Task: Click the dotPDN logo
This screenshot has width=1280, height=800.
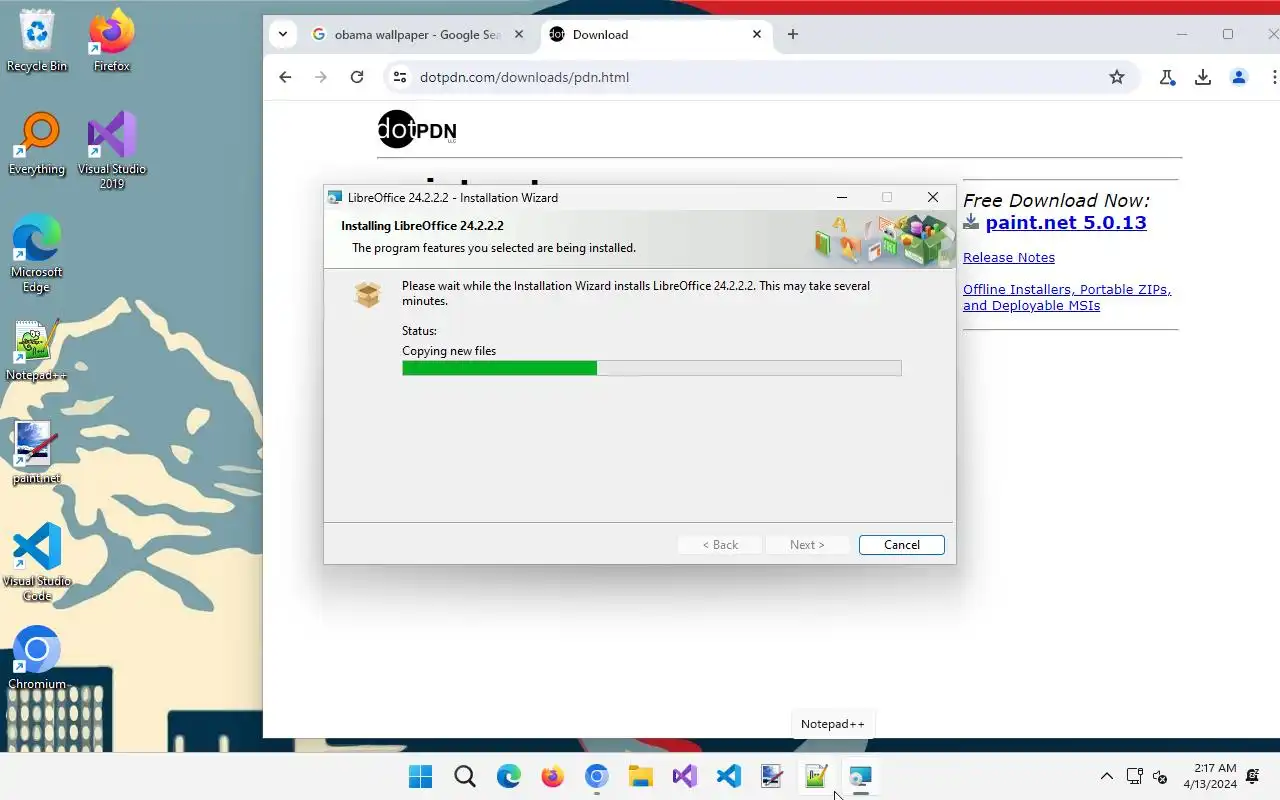Action: 417,129
